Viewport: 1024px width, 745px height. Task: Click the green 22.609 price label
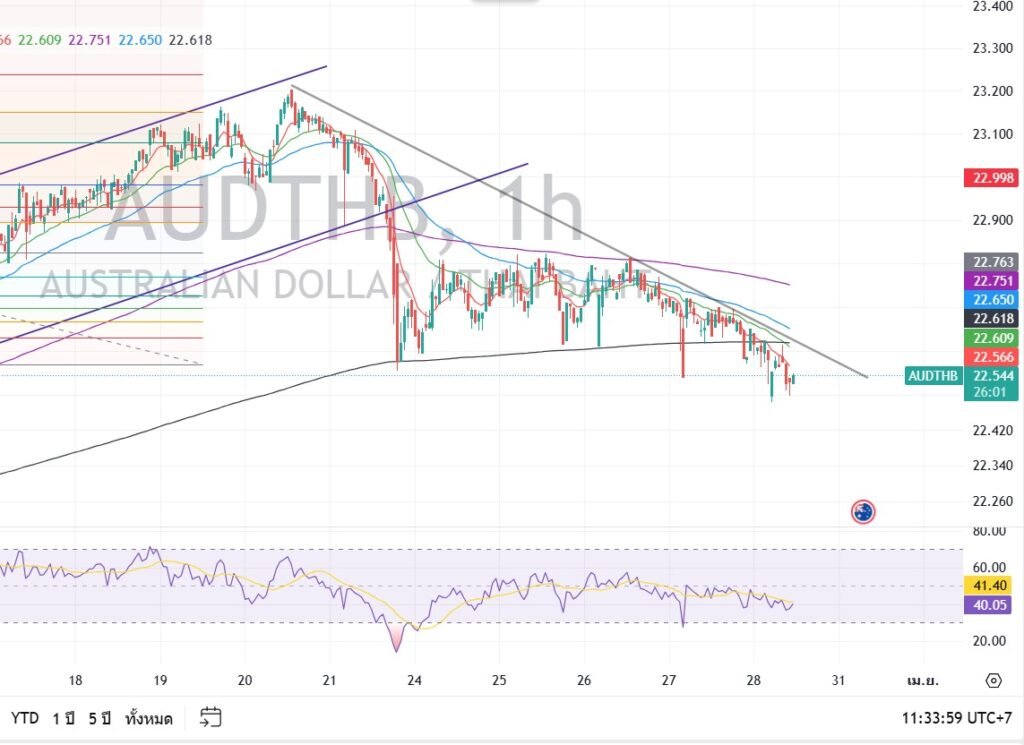click(x=991, y=338)
